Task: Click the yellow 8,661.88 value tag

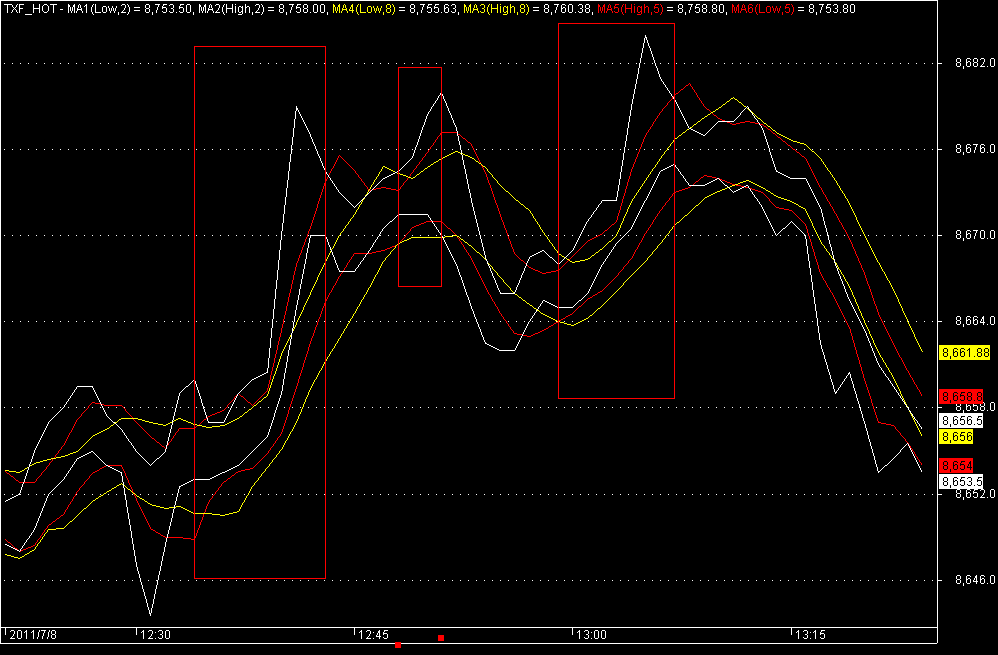Action: click(965, 352)
